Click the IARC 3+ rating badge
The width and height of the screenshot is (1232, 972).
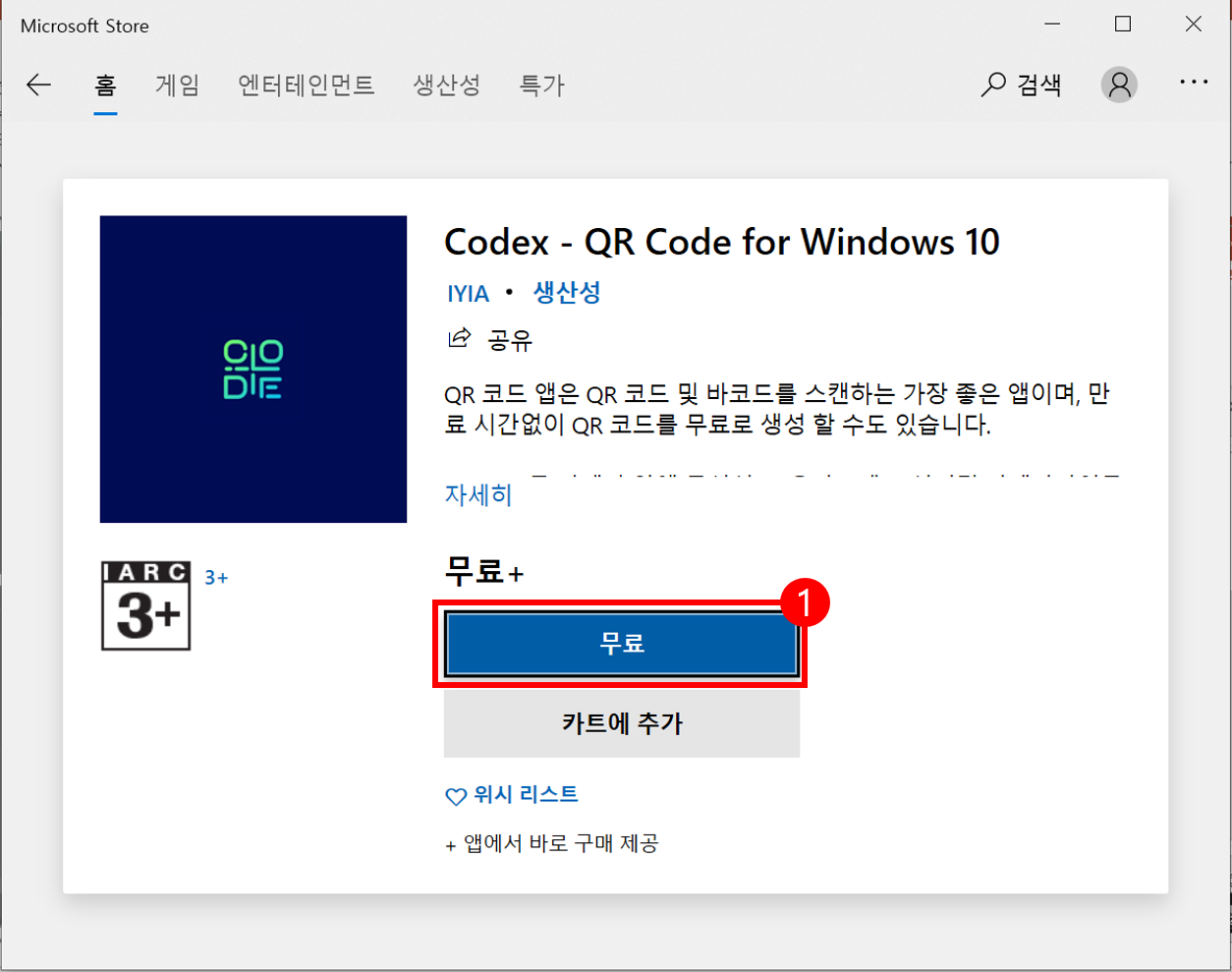pos(145,605)
